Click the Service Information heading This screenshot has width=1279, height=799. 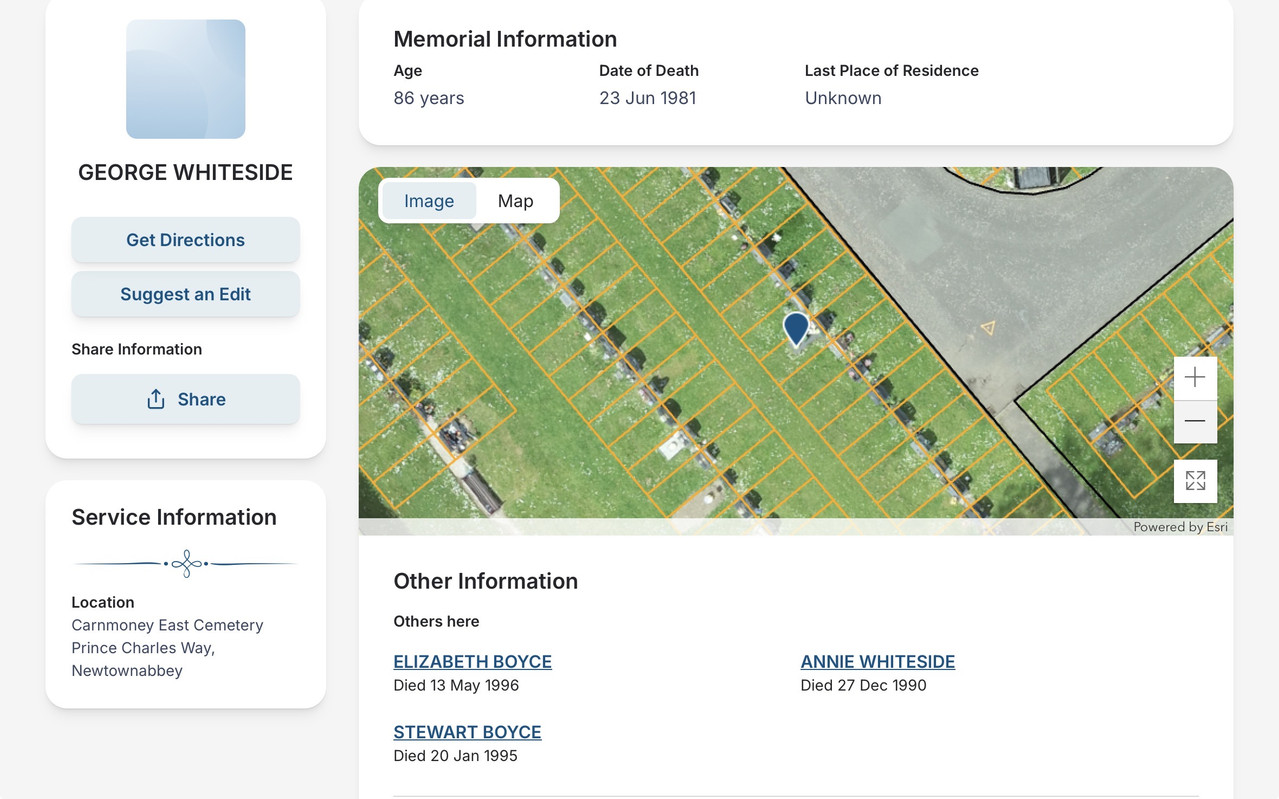click(174, 517)
